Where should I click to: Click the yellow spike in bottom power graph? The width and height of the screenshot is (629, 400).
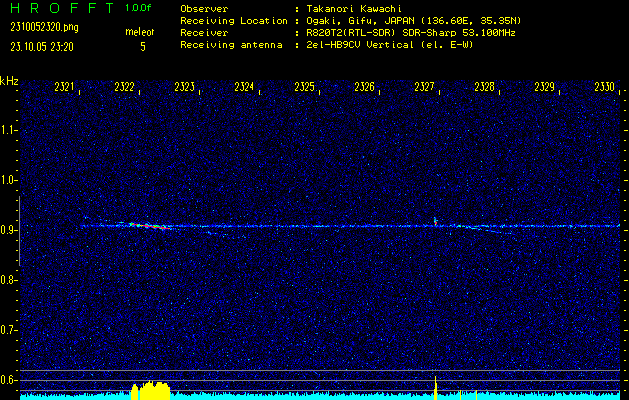click(x=436, y=385)
